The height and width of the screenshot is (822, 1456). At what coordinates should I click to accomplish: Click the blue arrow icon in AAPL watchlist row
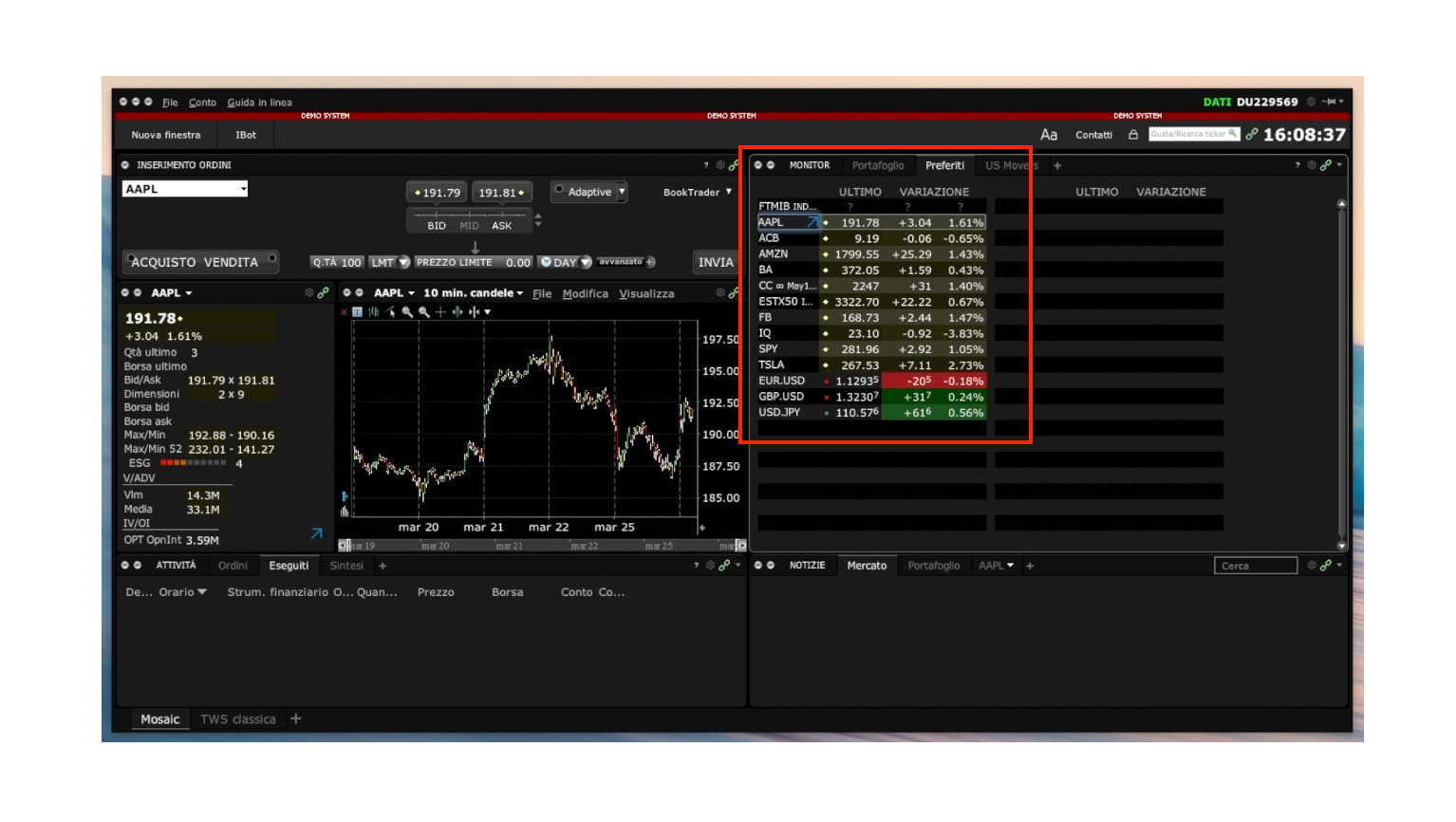812,222
